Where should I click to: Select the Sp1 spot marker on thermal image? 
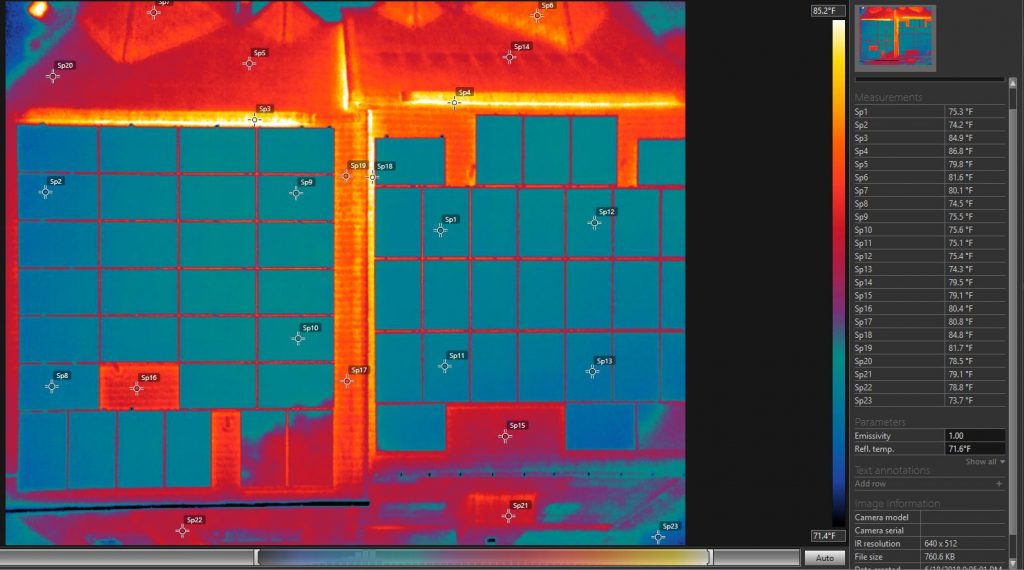click(440, 230)
